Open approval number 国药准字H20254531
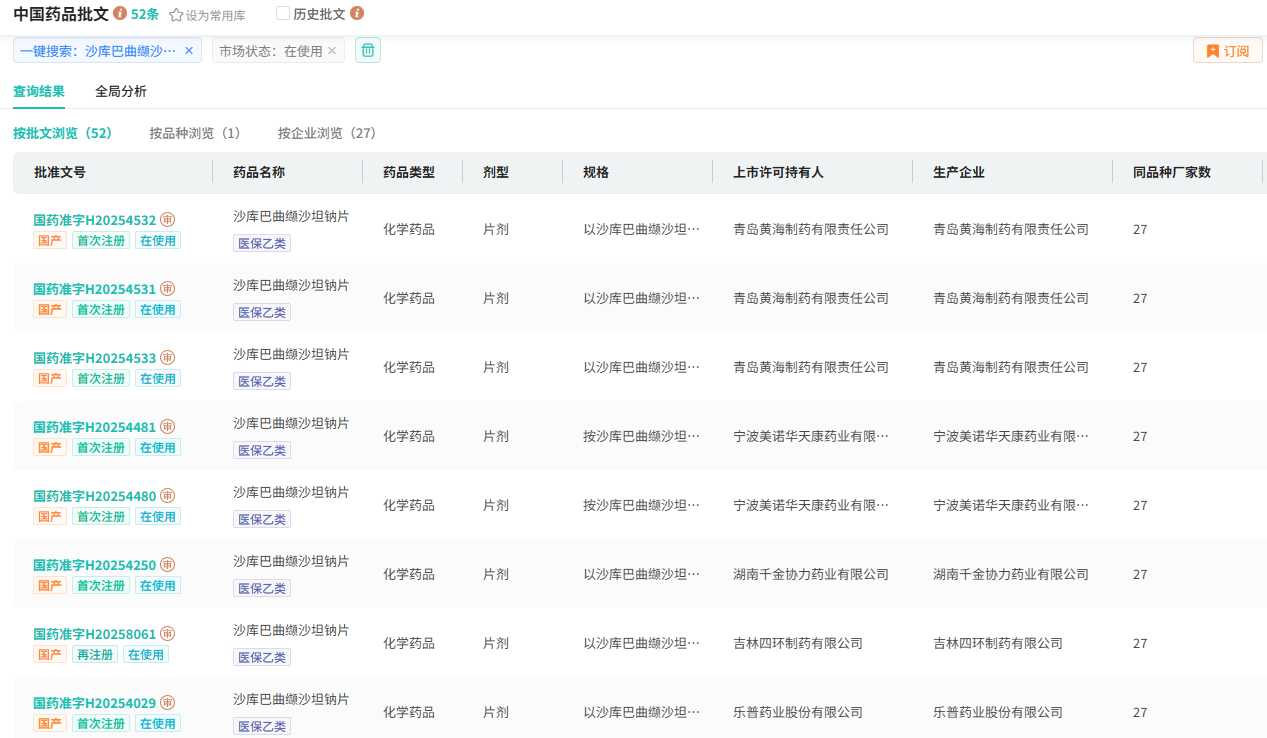 pos(95,289)
